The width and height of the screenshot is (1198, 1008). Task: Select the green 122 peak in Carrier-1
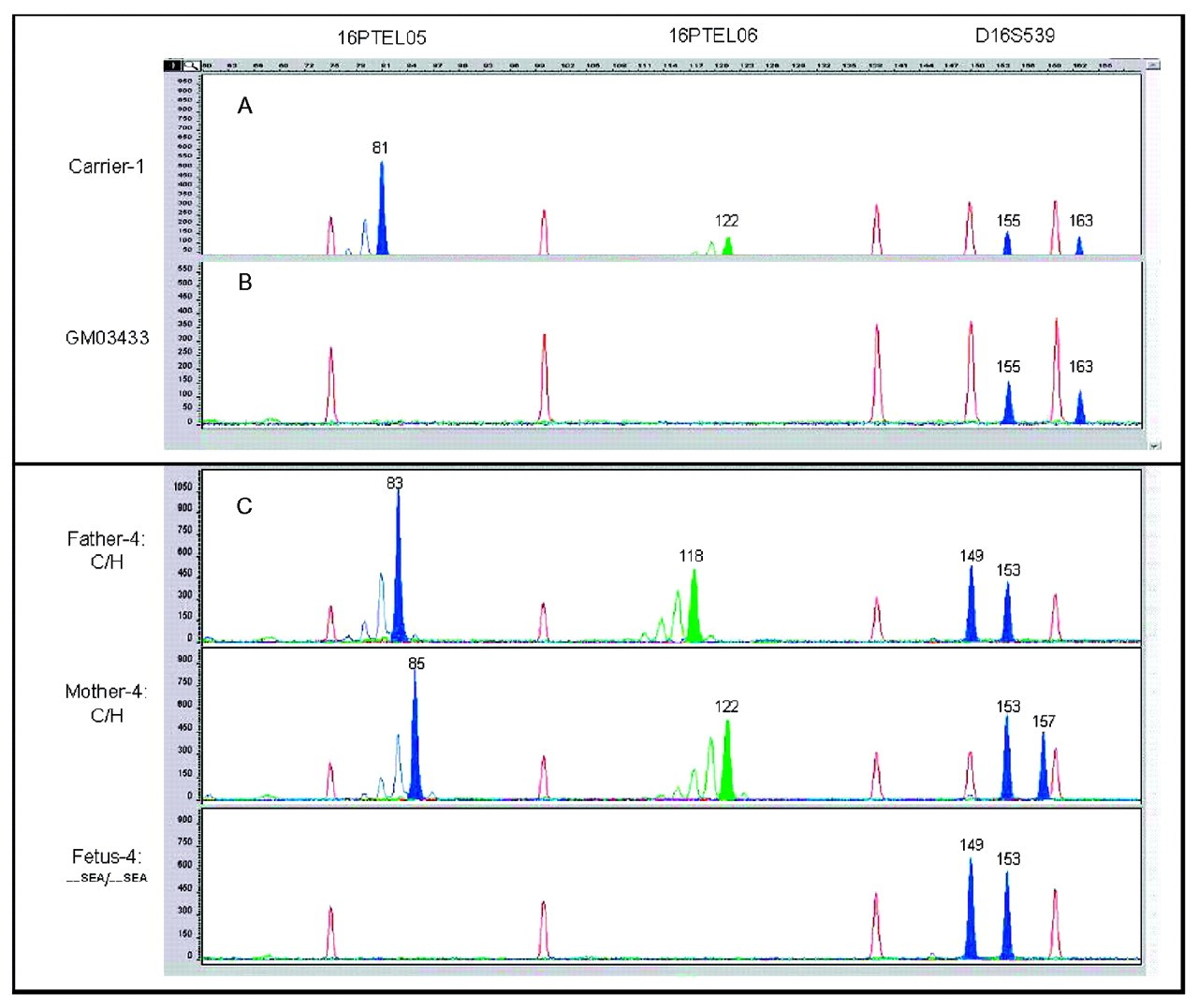pos(728,246)
